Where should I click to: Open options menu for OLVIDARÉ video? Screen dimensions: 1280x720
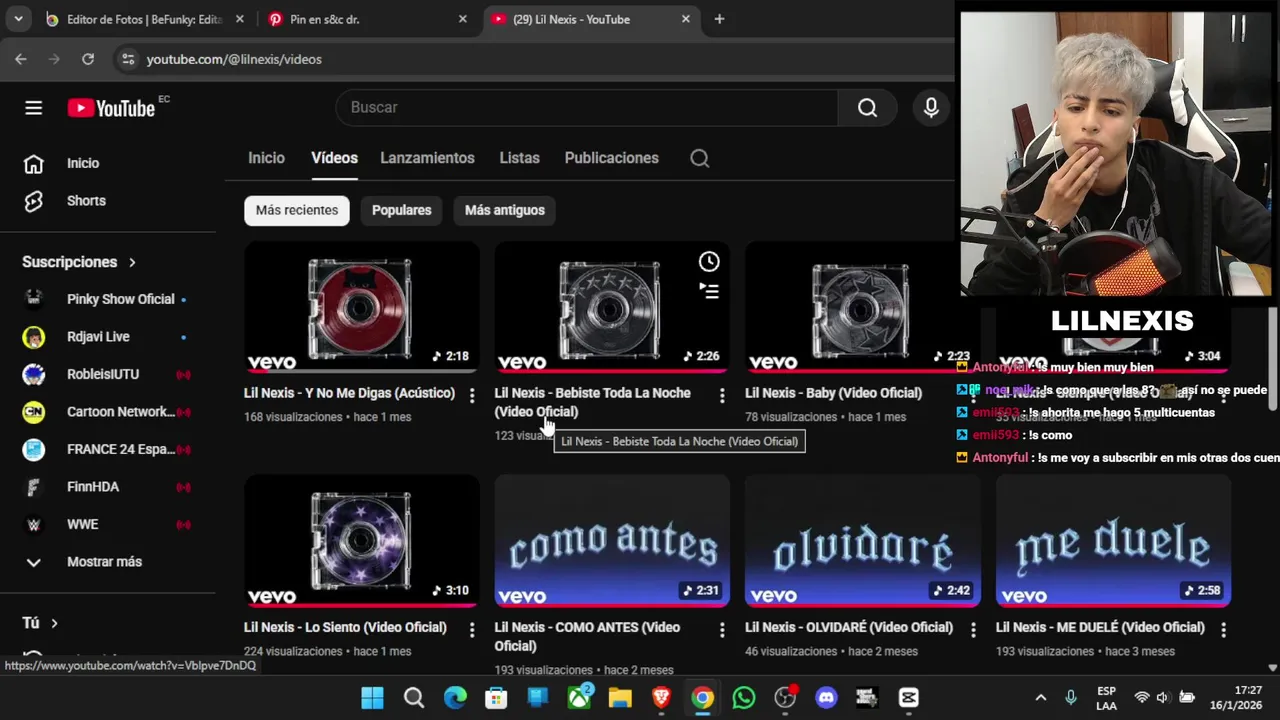click(x=973, y=630)
